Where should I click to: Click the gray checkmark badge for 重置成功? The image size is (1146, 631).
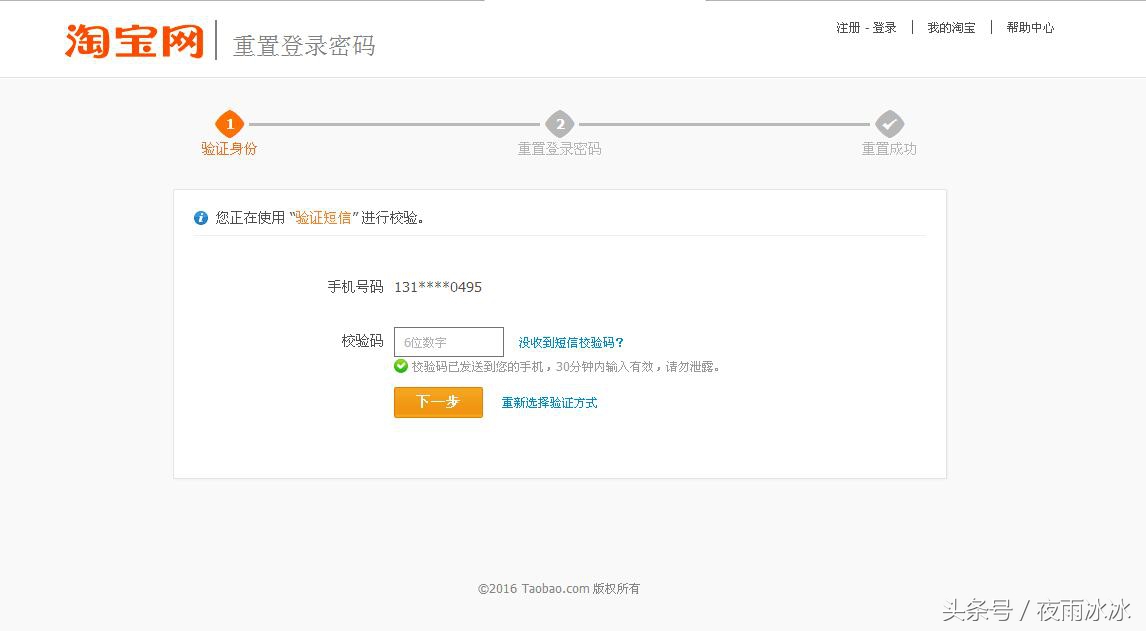[888, 124]
